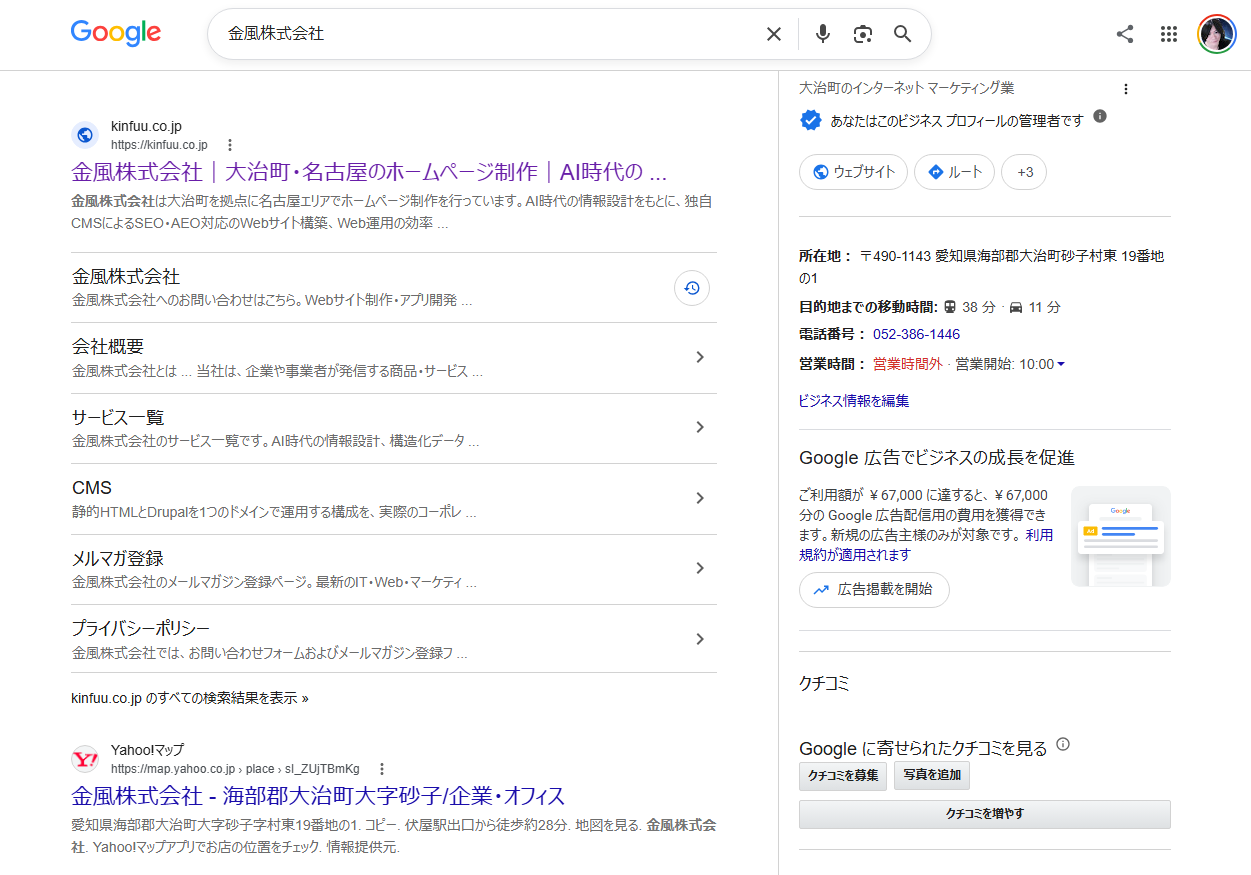Open business panel three-dot menu

click(x=1125, y=89)
